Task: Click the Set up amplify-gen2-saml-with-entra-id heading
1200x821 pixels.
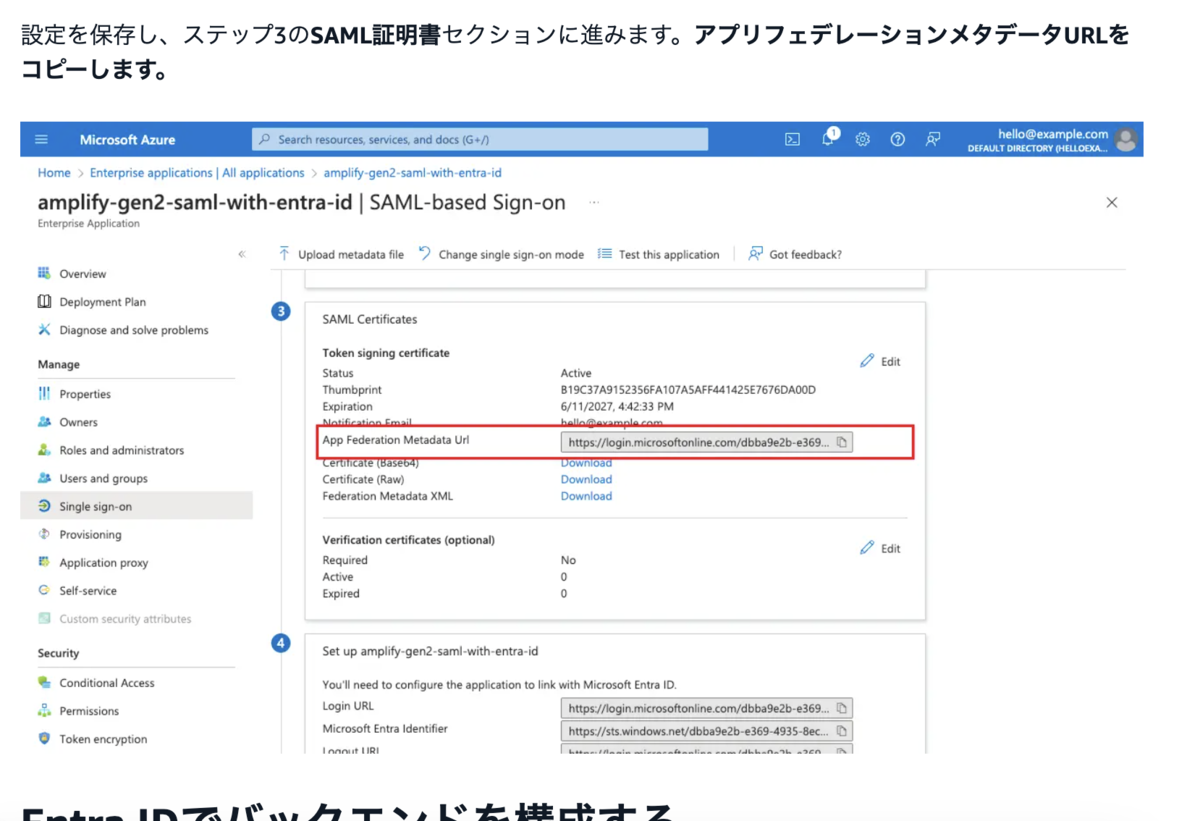Action: (x=430, y=651)
